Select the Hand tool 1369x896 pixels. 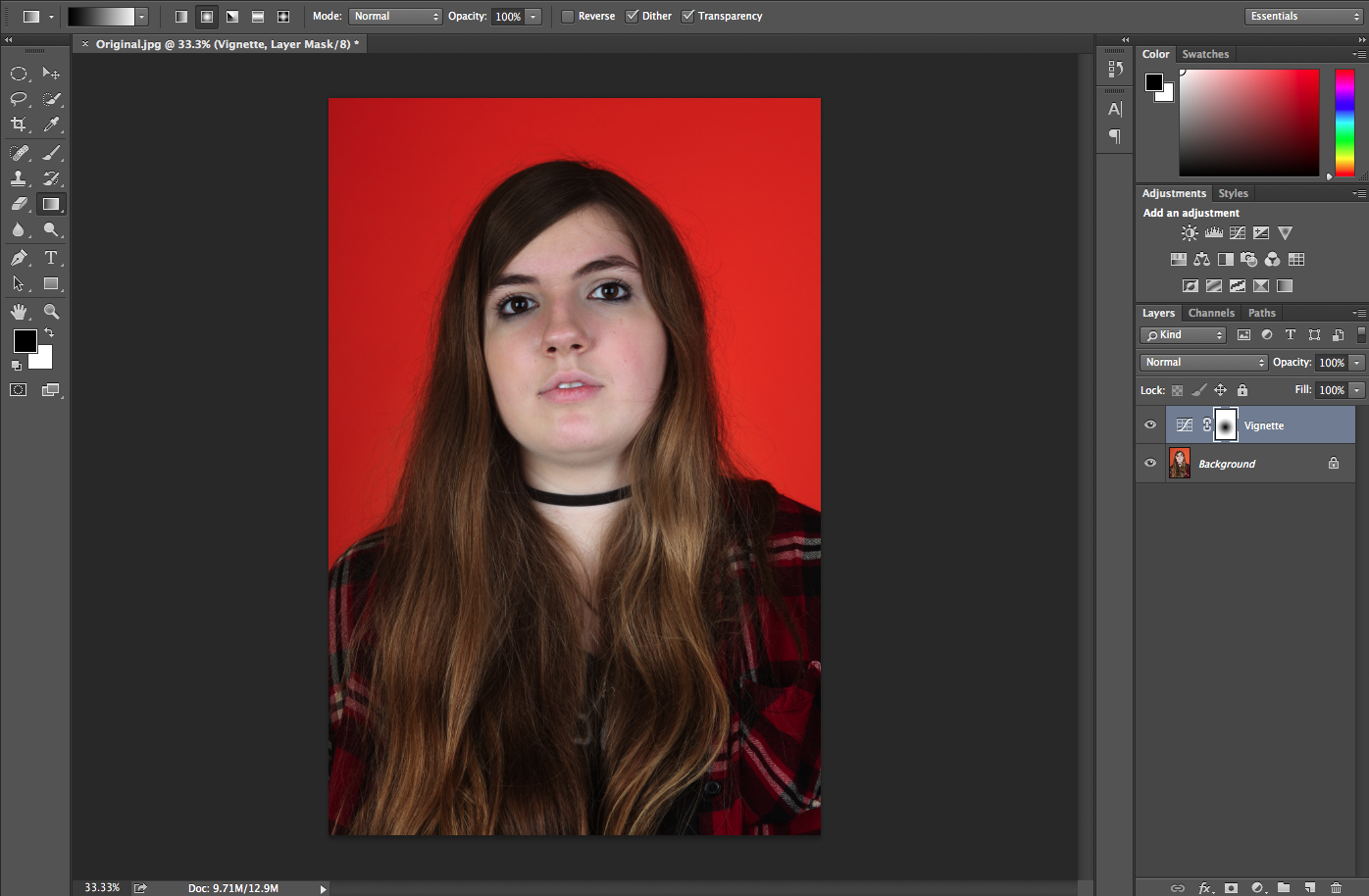point(19,312)
